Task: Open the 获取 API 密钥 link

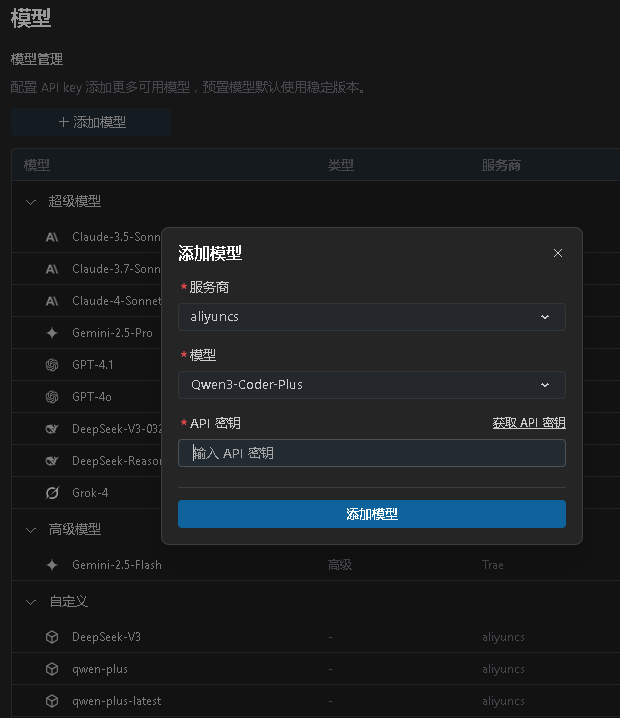Action: (529, 423)
